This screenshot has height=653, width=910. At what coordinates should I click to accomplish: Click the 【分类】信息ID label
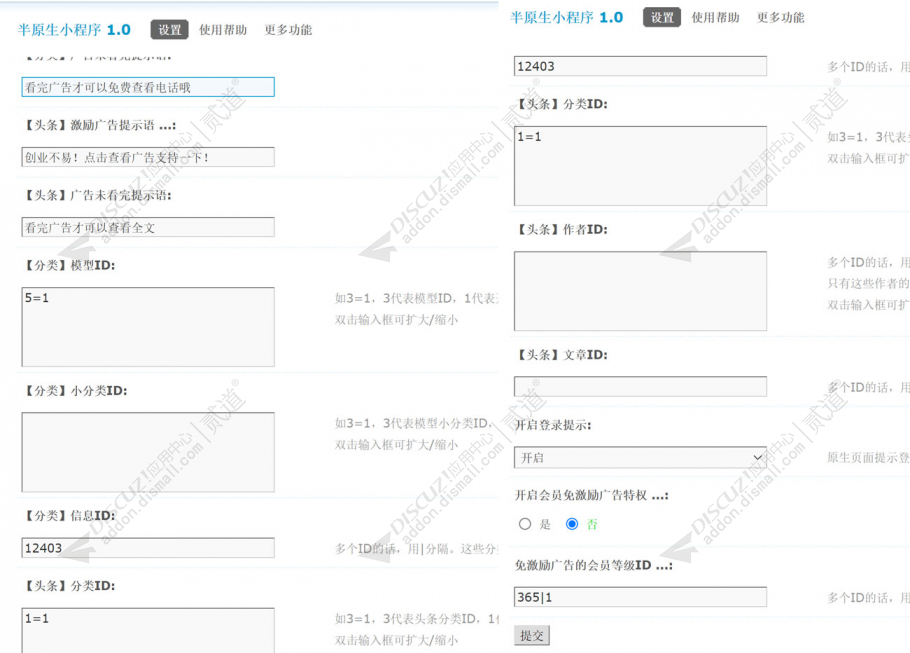(x=68, y=515)
